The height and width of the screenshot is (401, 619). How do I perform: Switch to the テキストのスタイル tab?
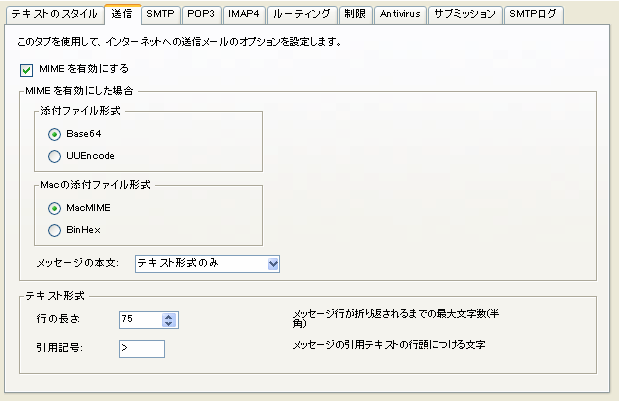53,15
